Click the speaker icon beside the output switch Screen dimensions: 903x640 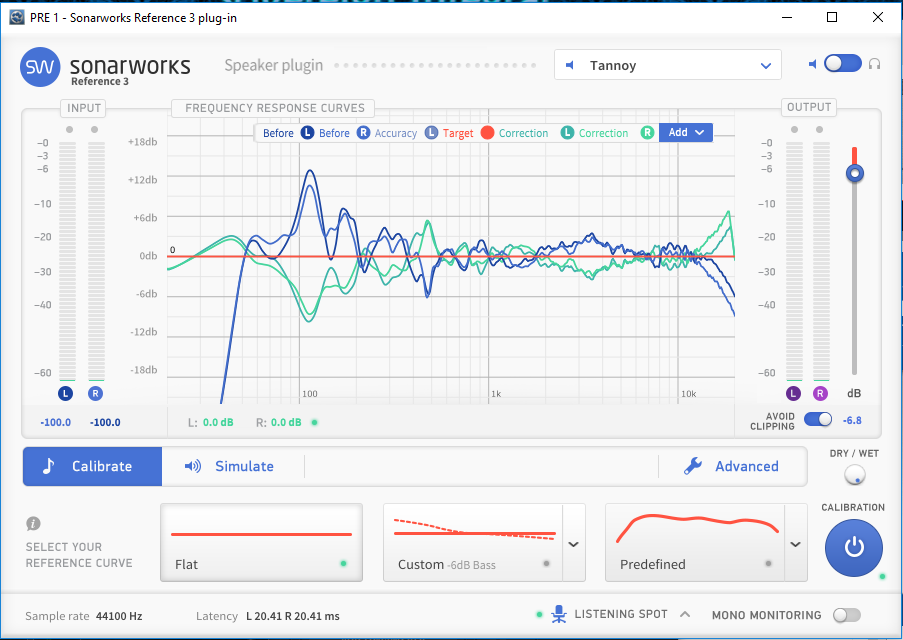pyautogui.click(x=813, y=64)
